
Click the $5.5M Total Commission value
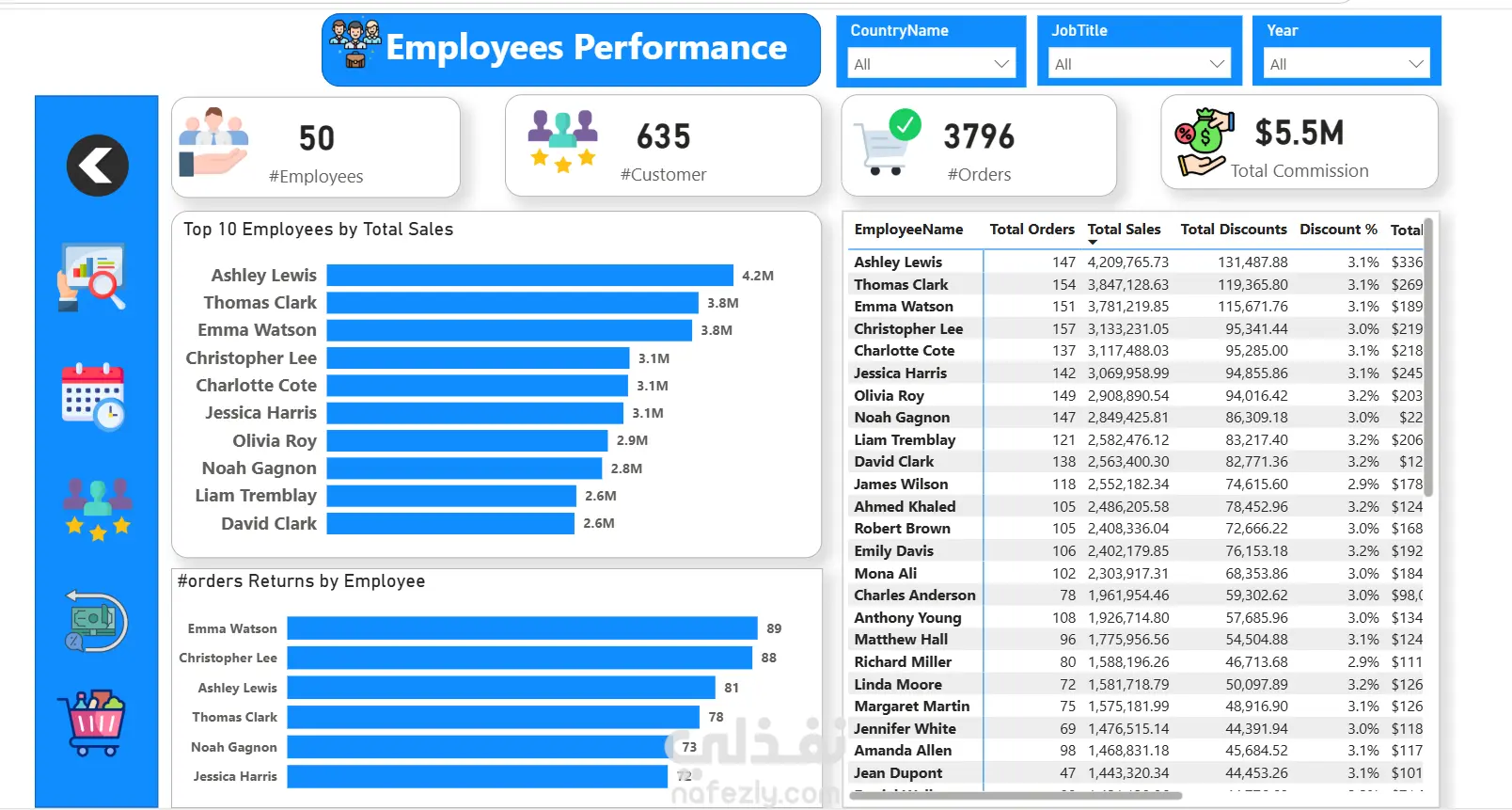[1299, 133]
